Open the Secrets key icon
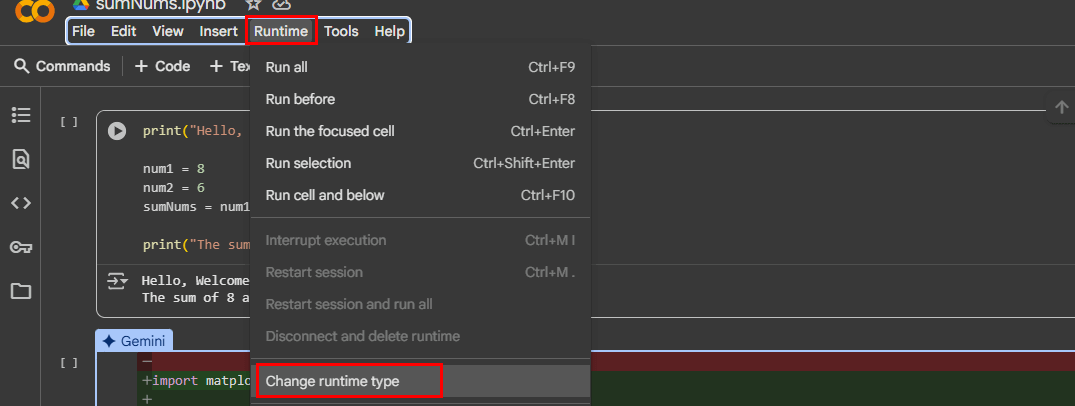The width and height of the screenshot is (1075, 406). 21,247
